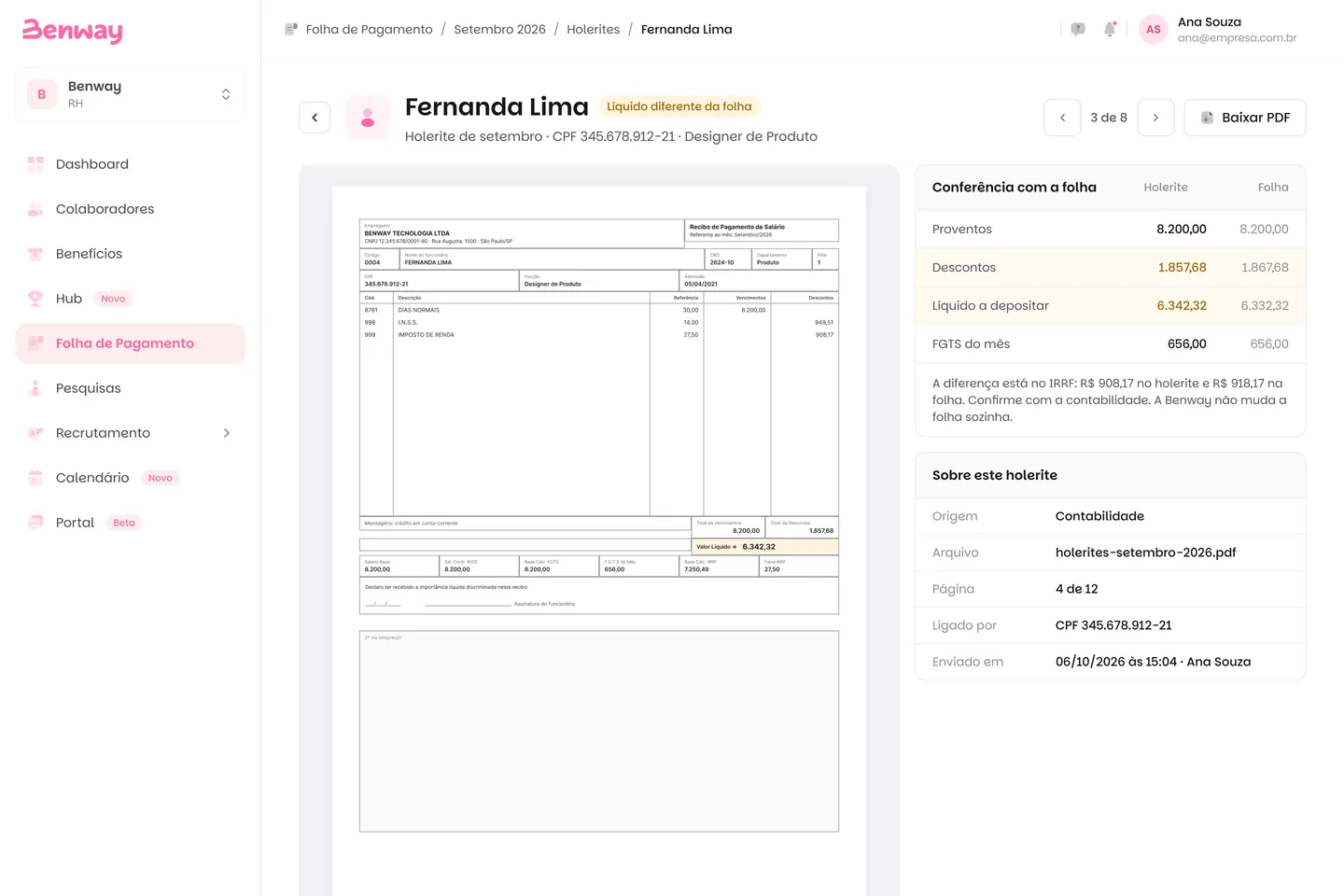Go back with the left chevron button
The height and width of the screenshot is (896, 1344).
click(x=315, y=118)
